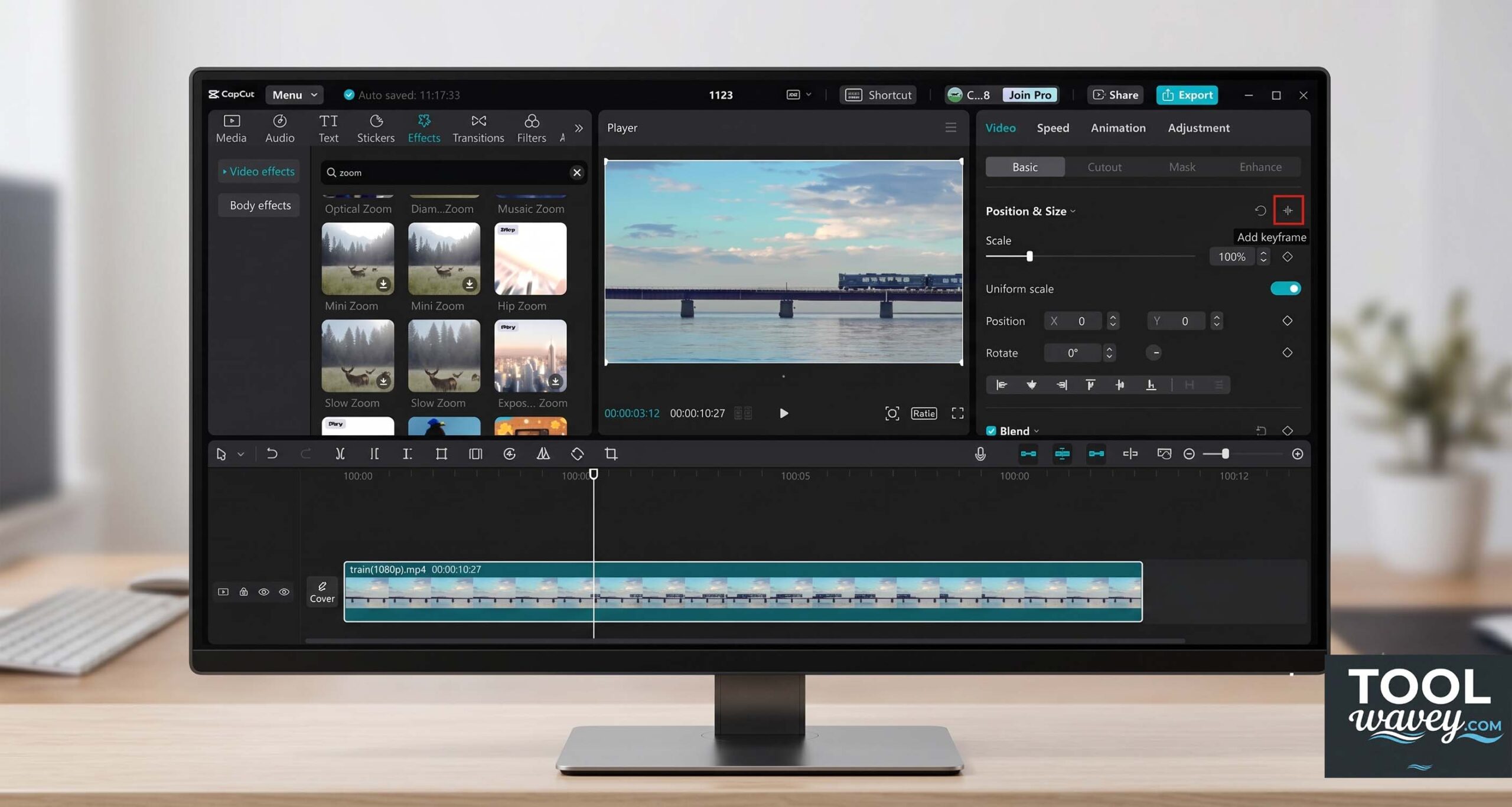Click the Join Pro button
Viewport: 1512px width, 807px height.
(1029, 94)
